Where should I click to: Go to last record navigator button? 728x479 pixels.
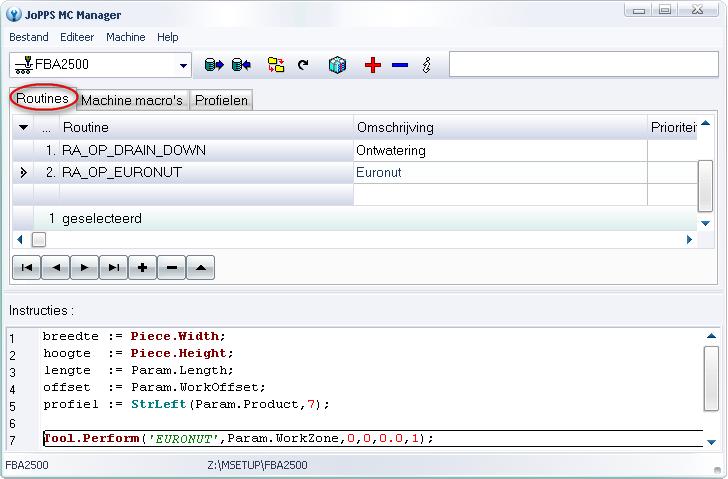click(113, 267)
